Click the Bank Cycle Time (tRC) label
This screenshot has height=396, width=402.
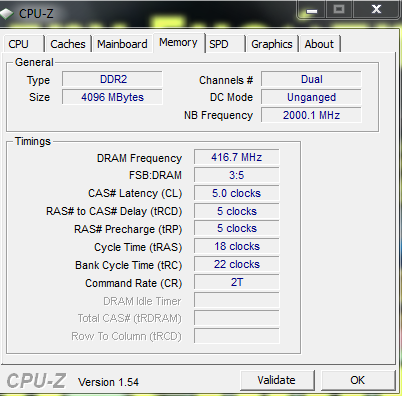[x=129, y=265]
